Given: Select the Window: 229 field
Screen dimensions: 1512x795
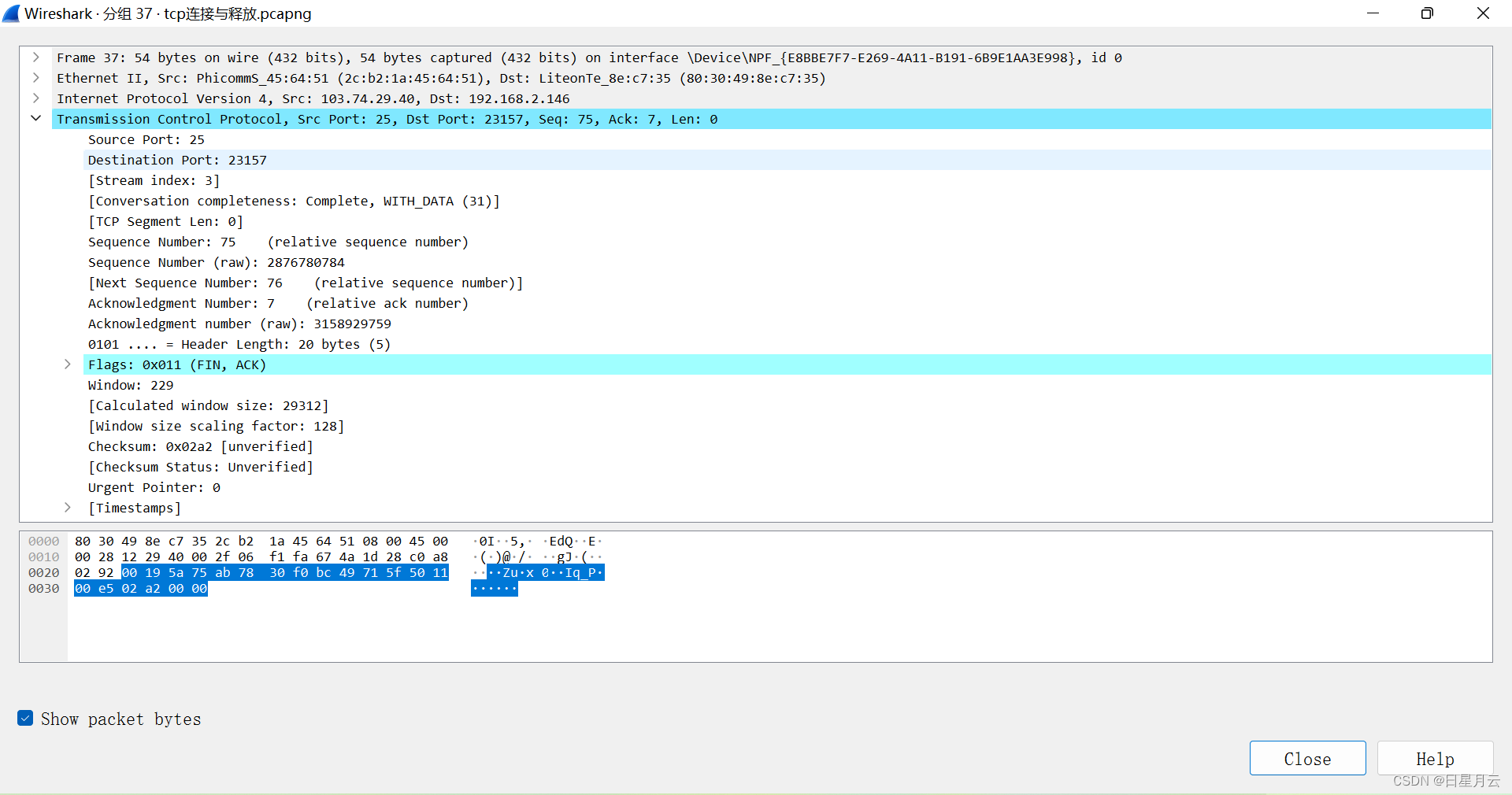Looking at the screenshot, I should [x=787, y=385].
